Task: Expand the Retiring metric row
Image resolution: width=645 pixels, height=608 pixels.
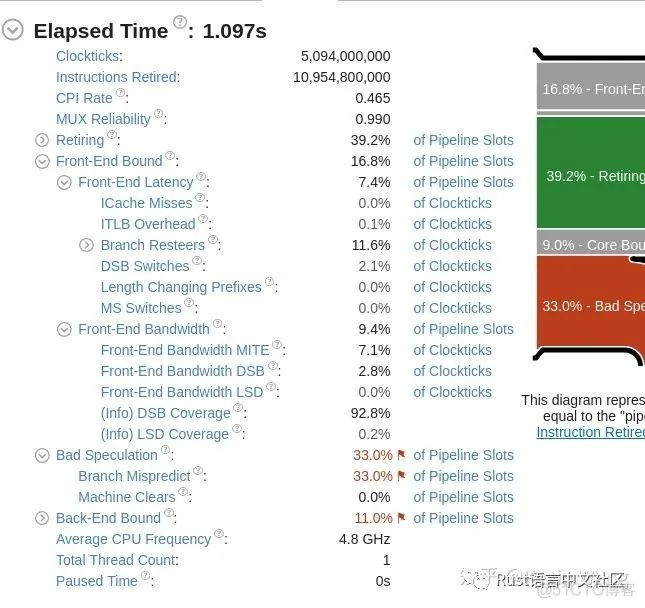Action: tap(42, 140)
